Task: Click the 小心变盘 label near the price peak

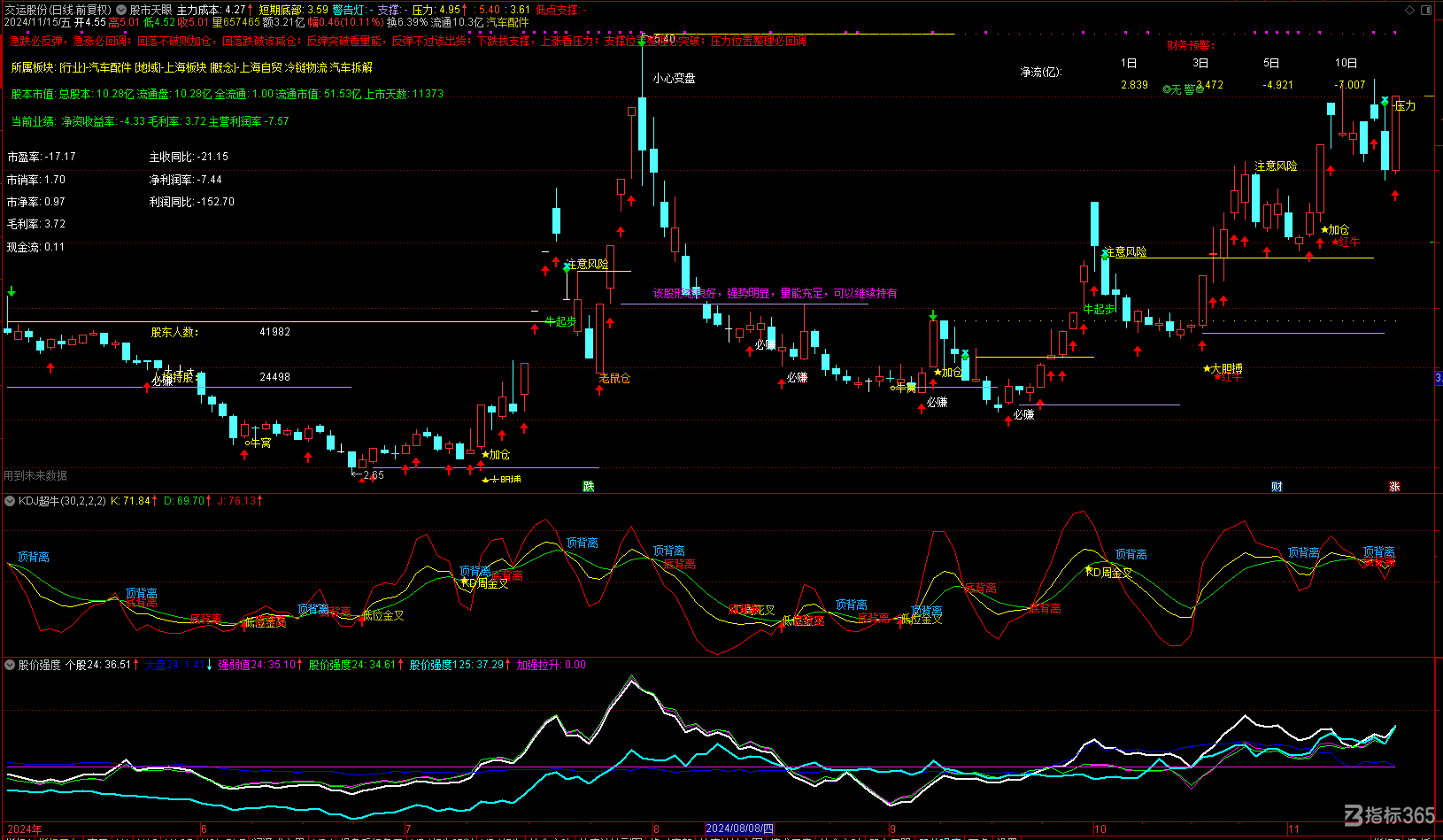Action: pyautogui.click(x=674, y=78)
